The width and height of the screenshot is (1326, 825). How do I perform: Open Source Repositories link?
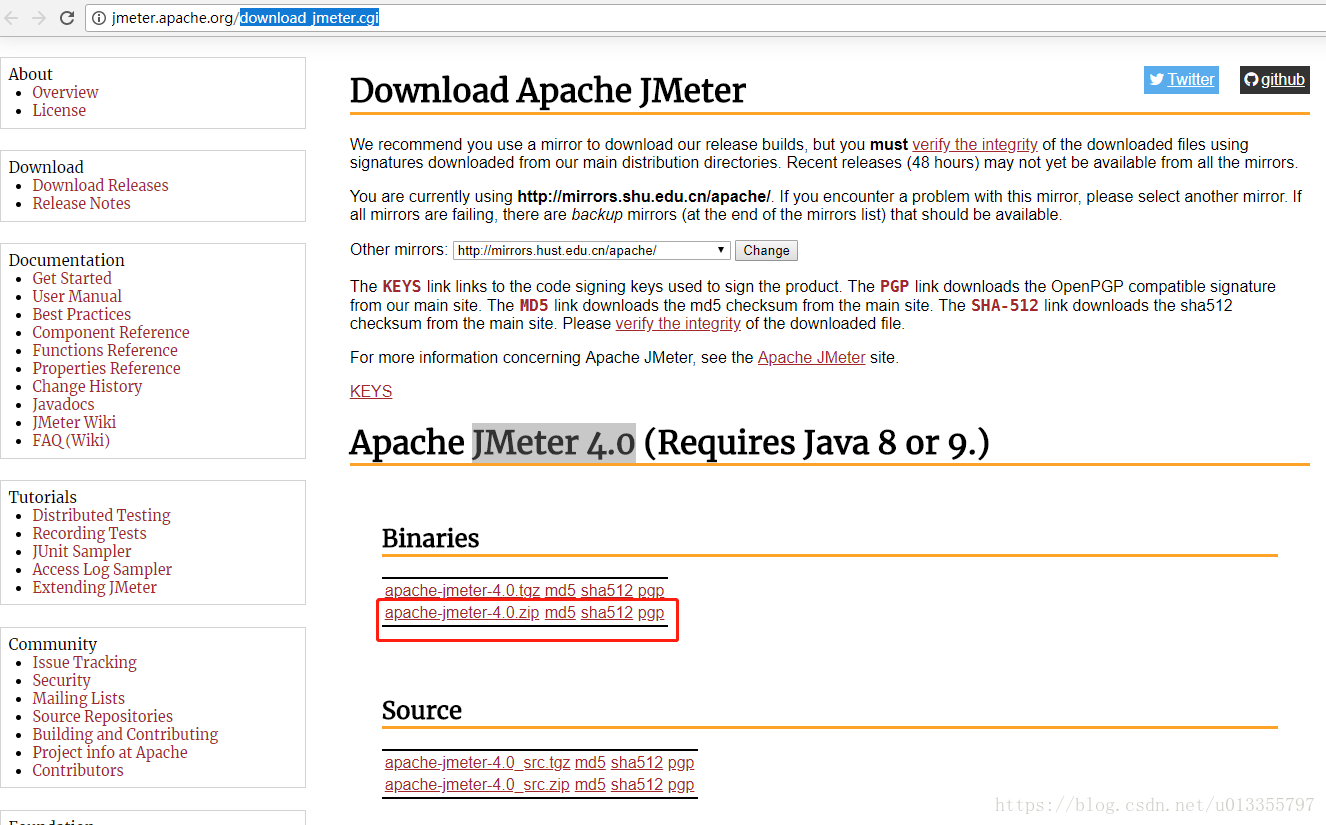(102, 716)
